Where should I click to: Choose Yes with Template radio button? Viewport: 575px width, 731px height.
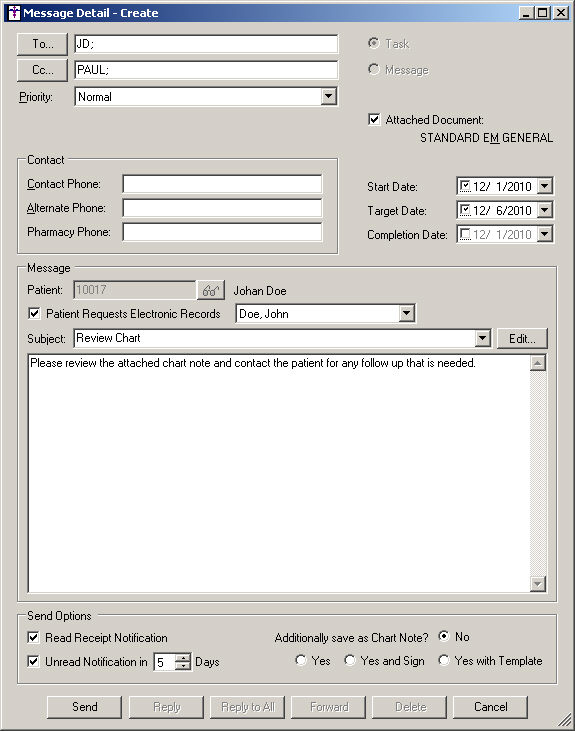click(444, 660)
